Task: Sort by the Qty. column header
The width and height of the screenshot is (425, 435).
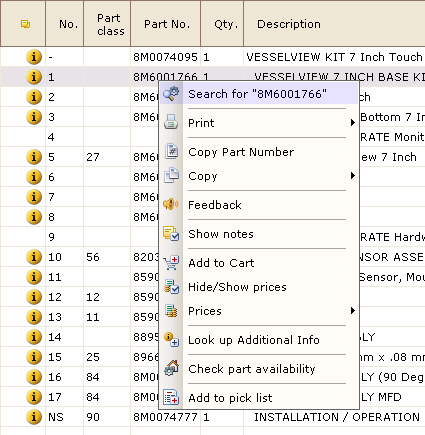Action: tap(222, 24)
